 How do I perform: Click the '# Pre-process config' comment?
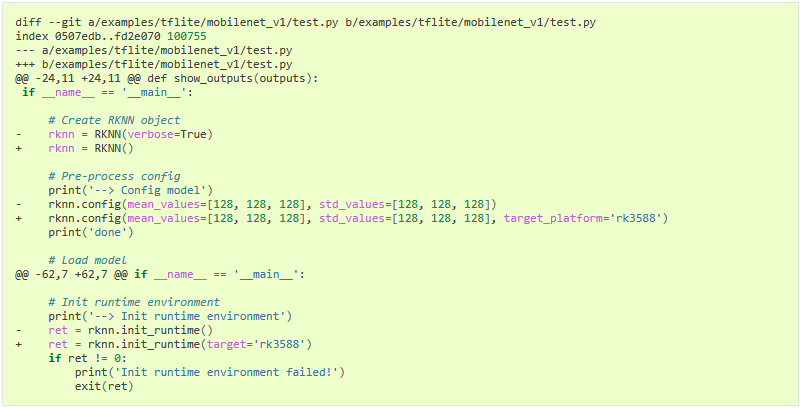click(114, 176)
